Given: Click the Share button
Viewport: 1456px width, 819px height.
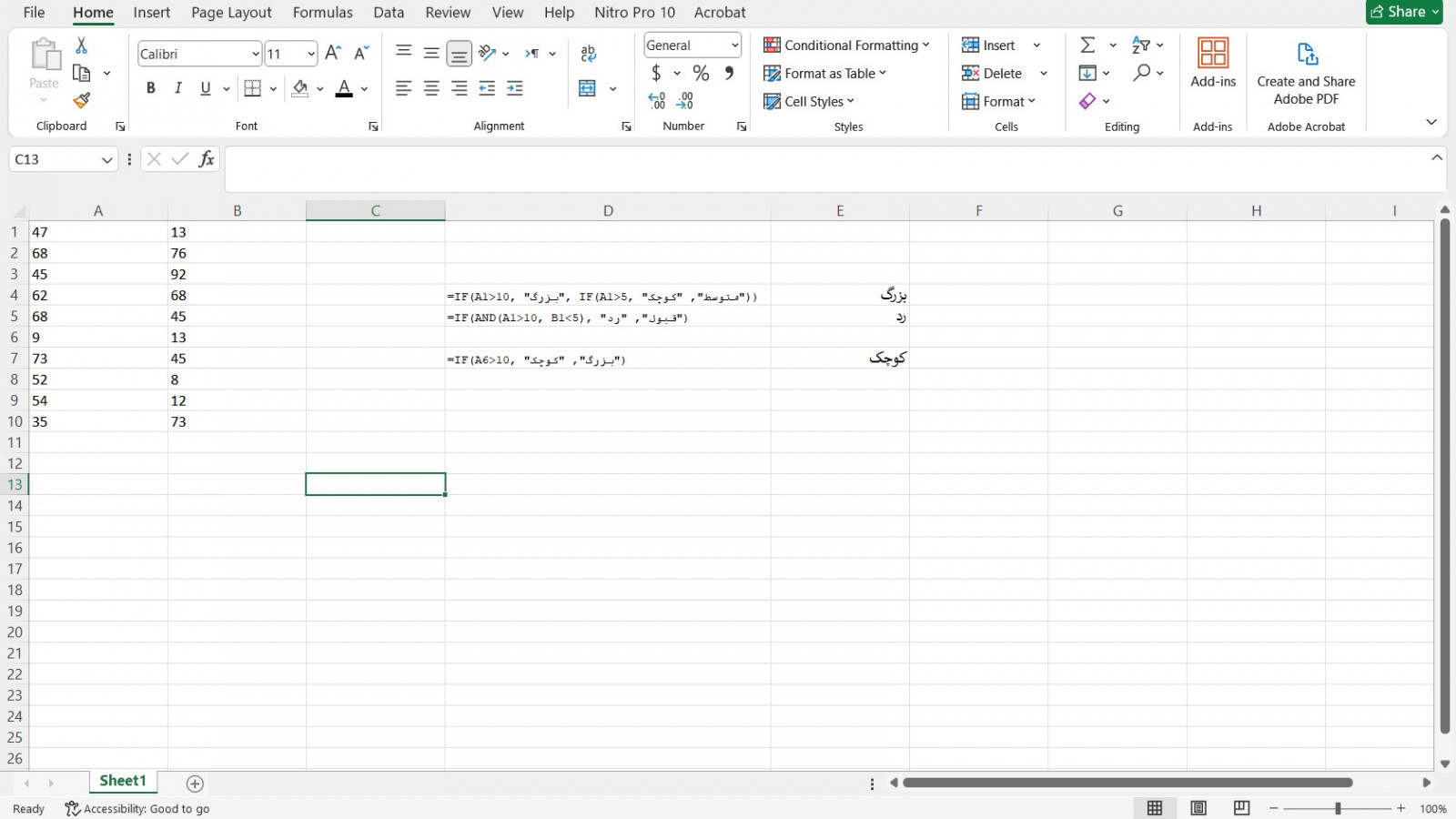Looking at the screenshot, I should pos(1404,12).
